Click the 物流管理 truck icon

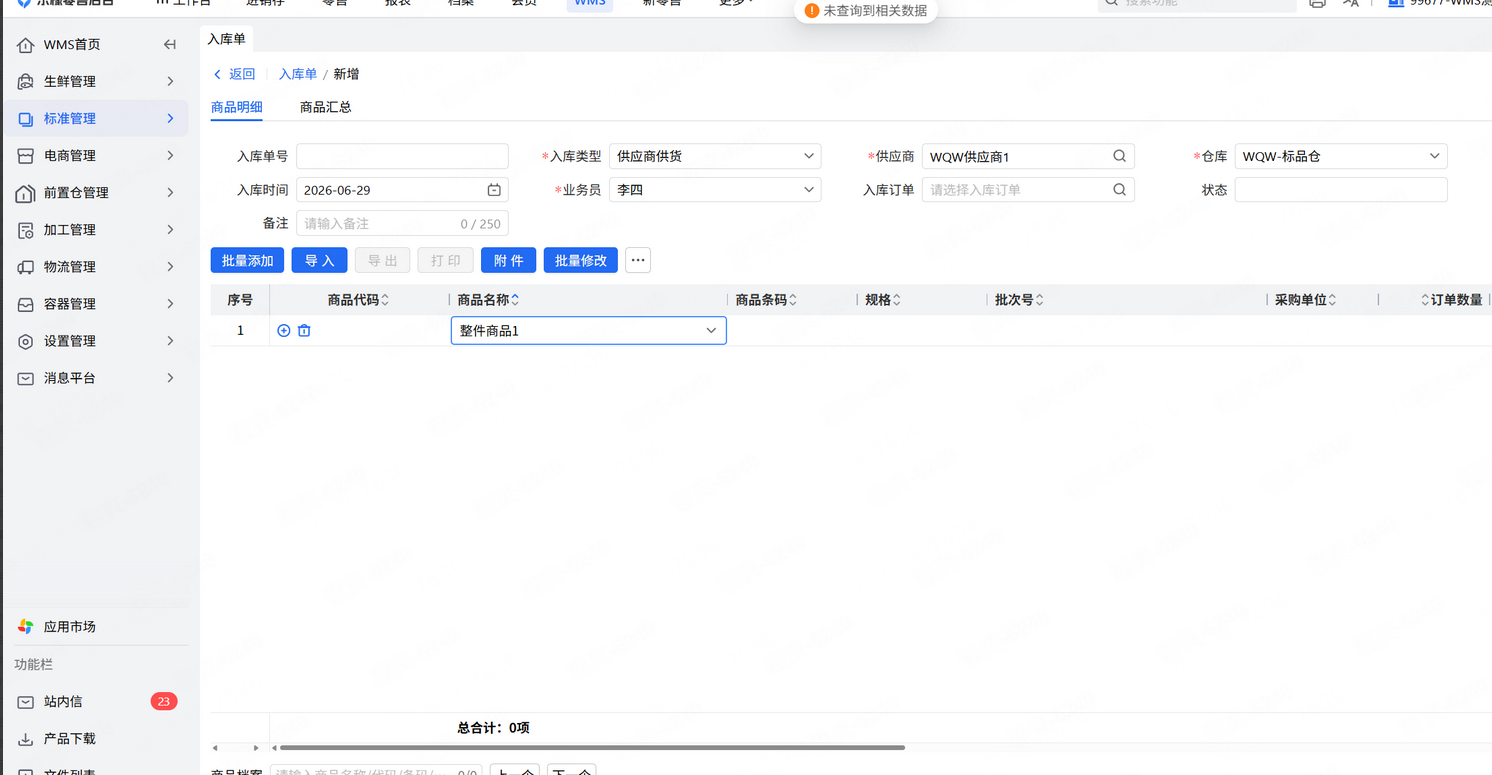point(26,267)
